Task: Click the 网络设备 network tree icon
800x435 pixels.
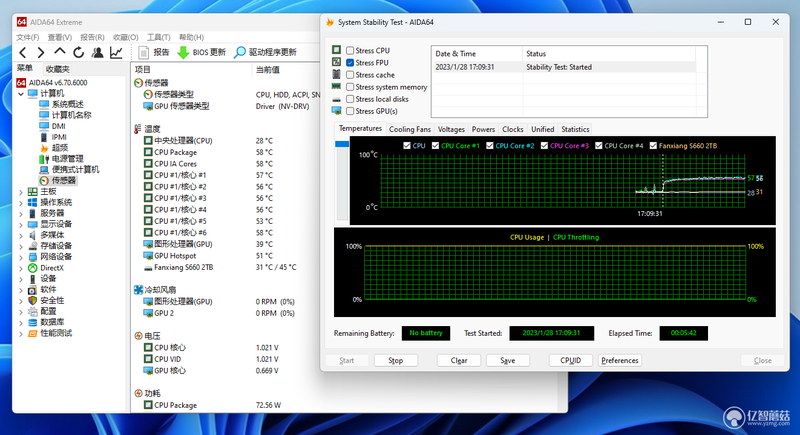Action: (33, 257)
